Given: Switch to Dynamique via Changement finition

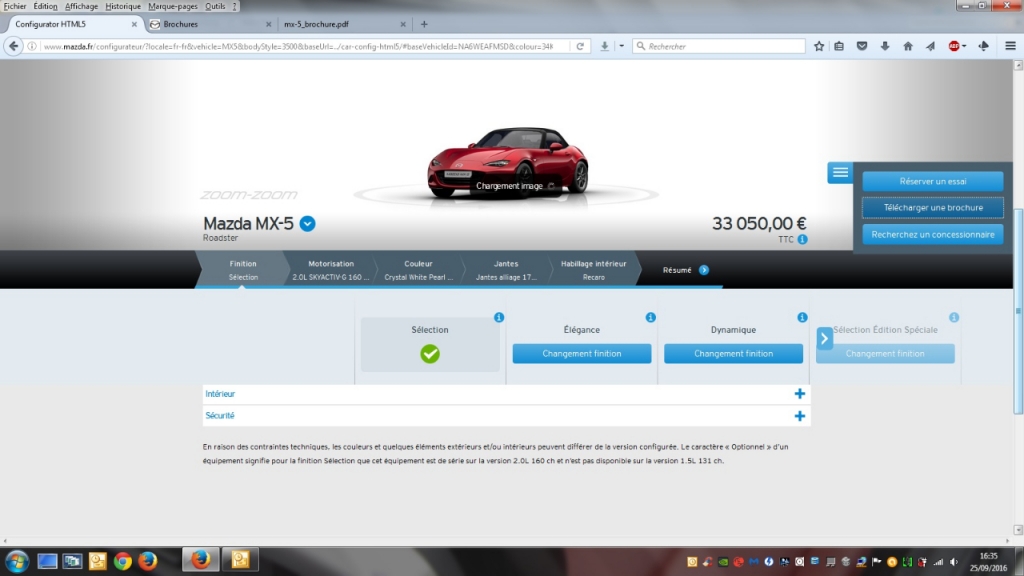Looking at the screenshot, I should pos(733,354).
